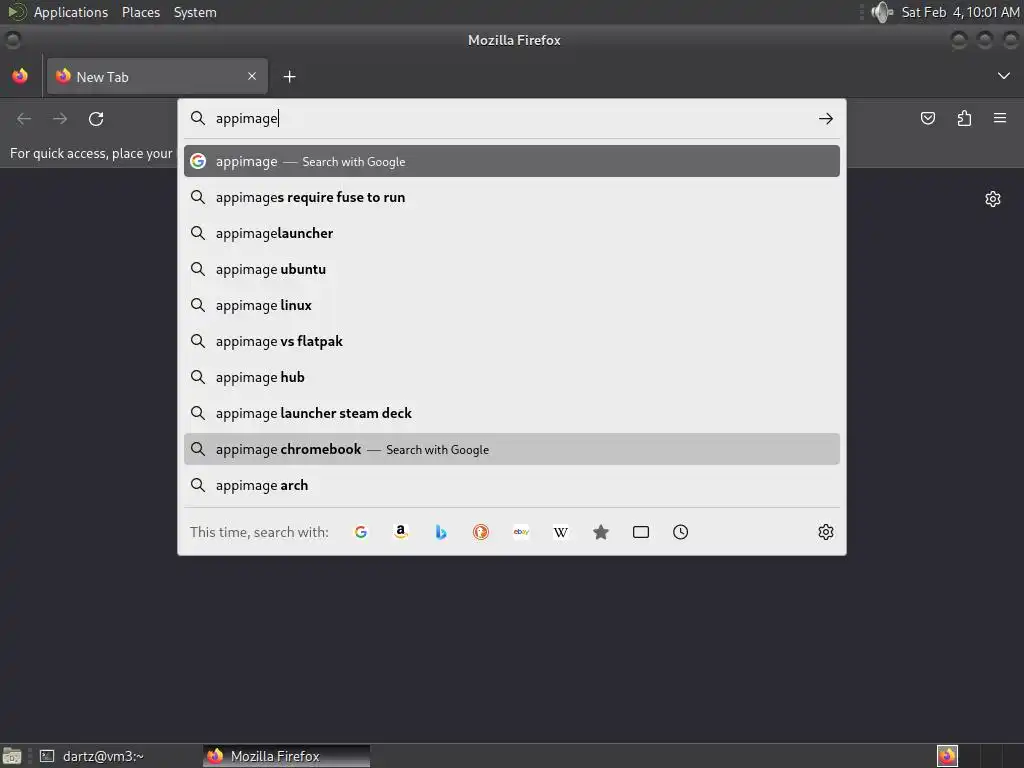Viewport: 1024px width, 768px height.
Task: Choose suggestion 'appimage launcher steam deck'
Action: click(511, 413)
